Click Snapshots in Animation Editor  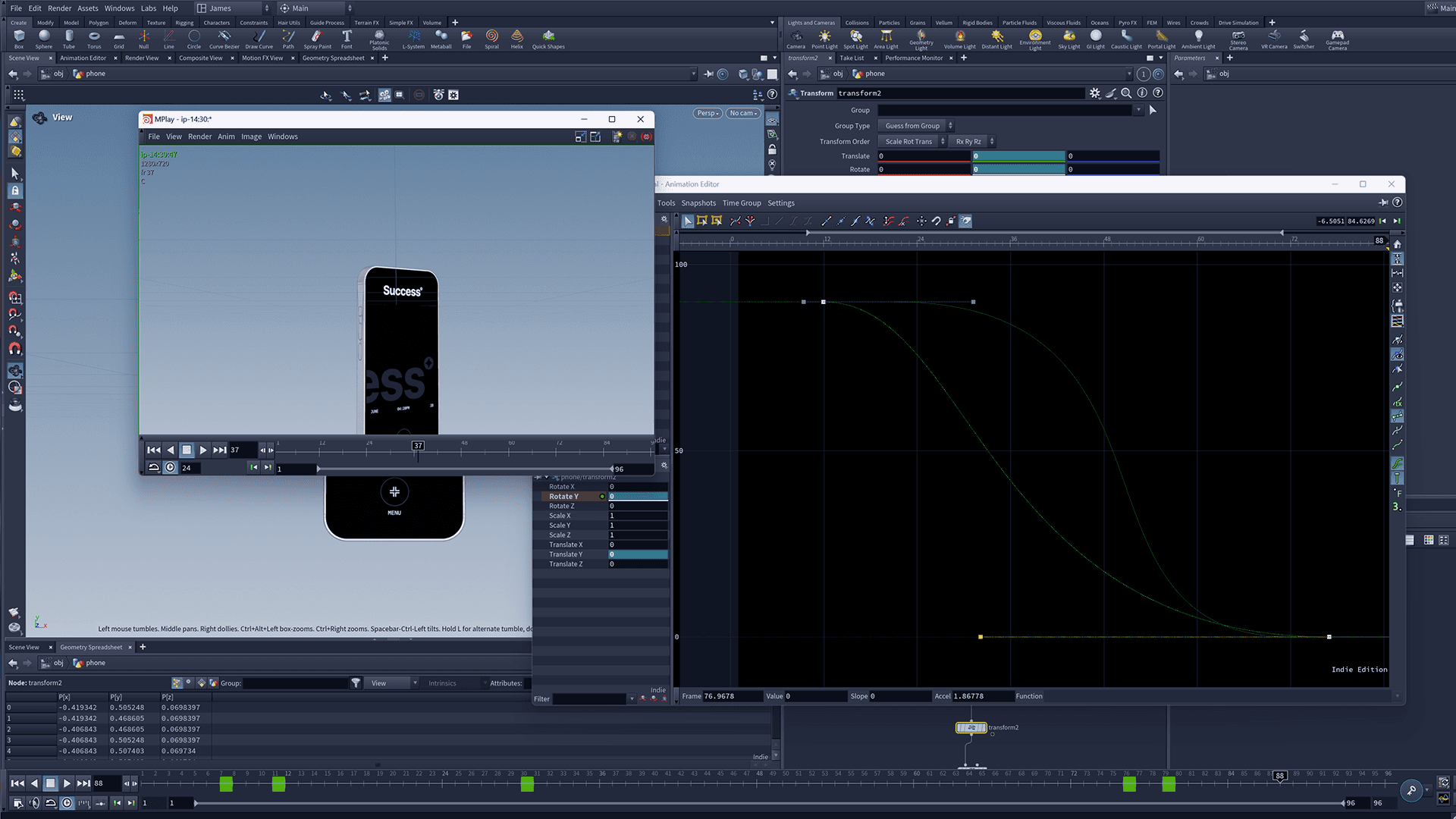pyautogui.click(x=698, y=203)
